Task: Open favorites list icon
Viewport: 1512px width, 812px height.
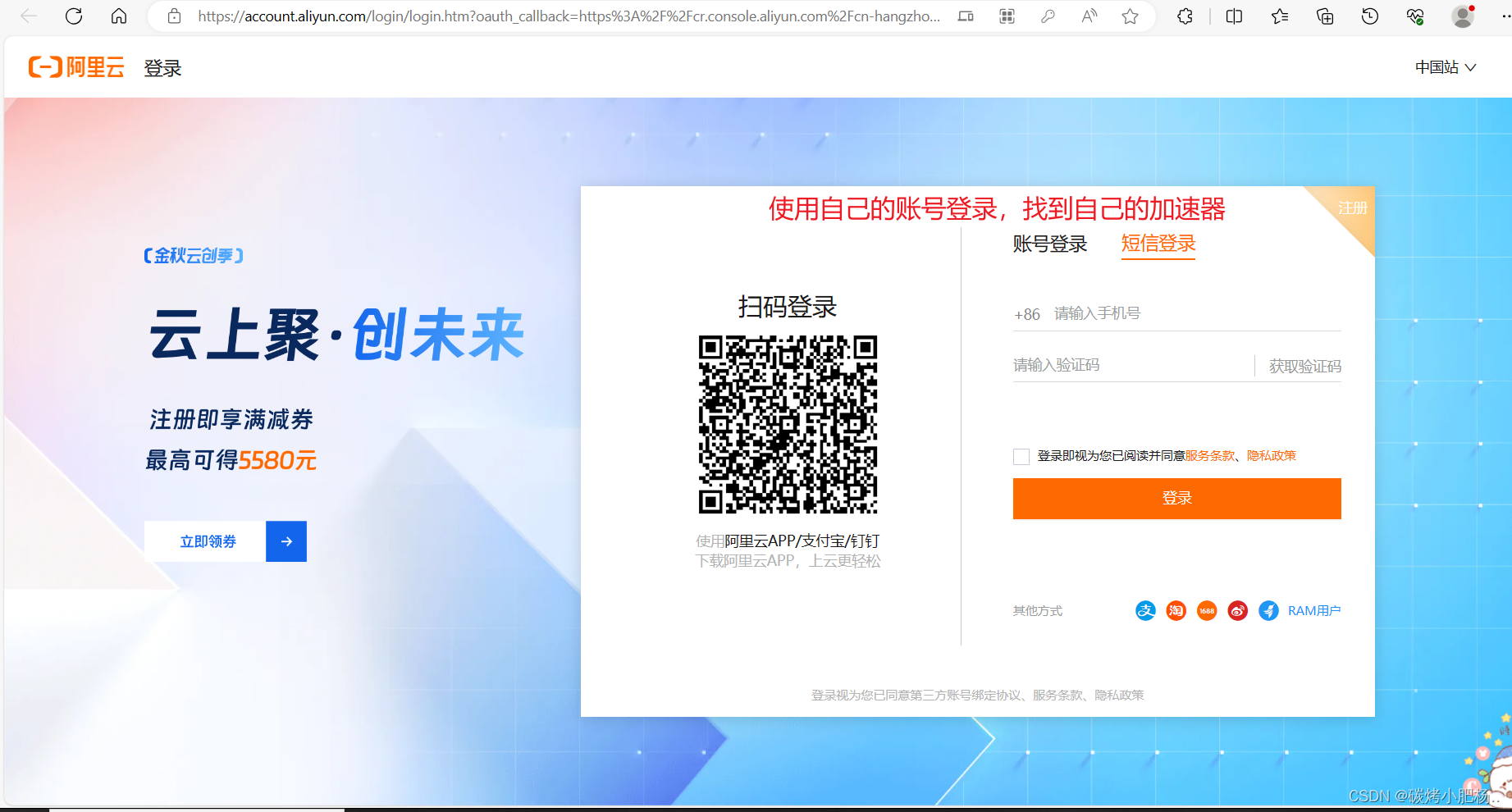Action: tap(1280, 16)
